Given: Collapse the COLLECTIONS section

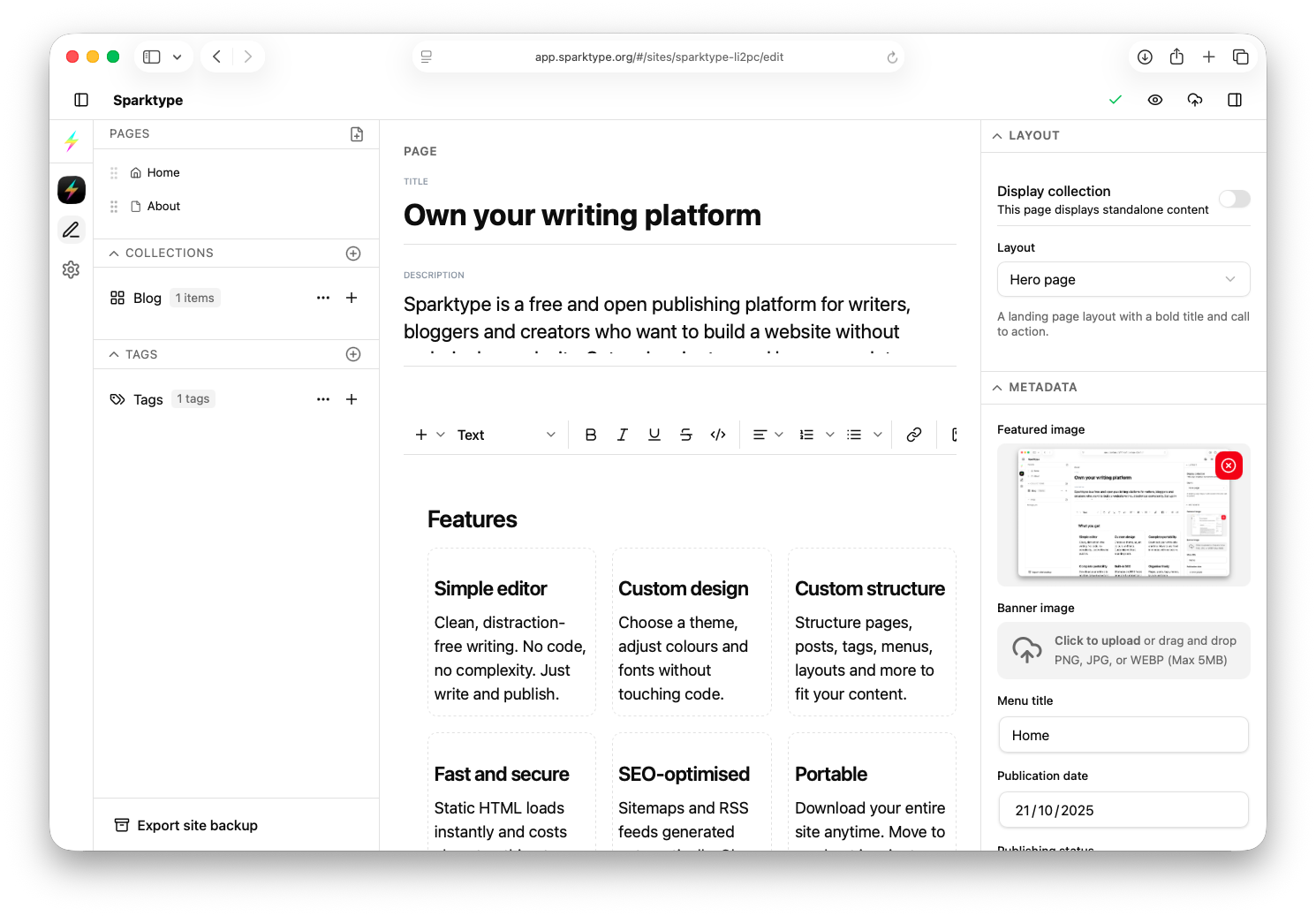Looking at the screenshot, I should pos(114,253).
